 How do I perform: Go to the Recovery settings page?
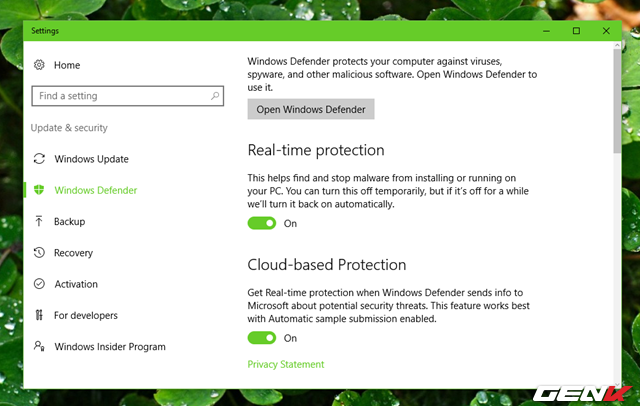pos(73,253)
